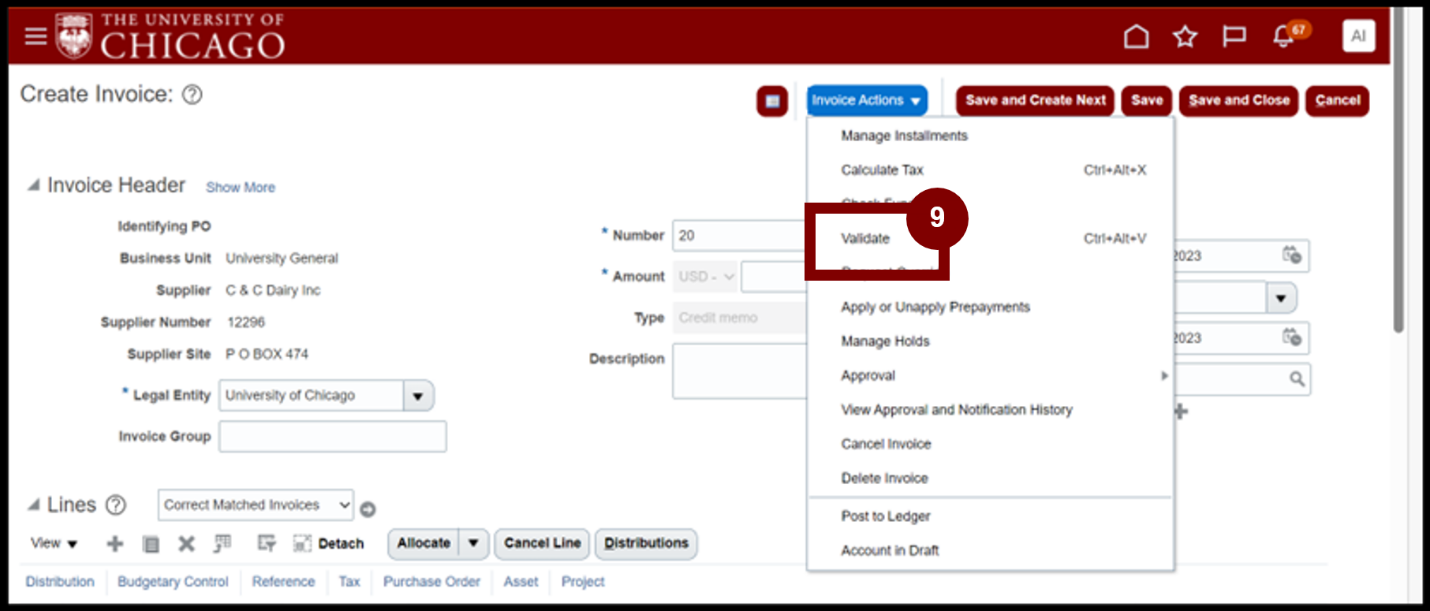This screenshot has width=1430, height=611.
Task: Open the Legal Entity dropdown arrow
Action: [418, 396]
